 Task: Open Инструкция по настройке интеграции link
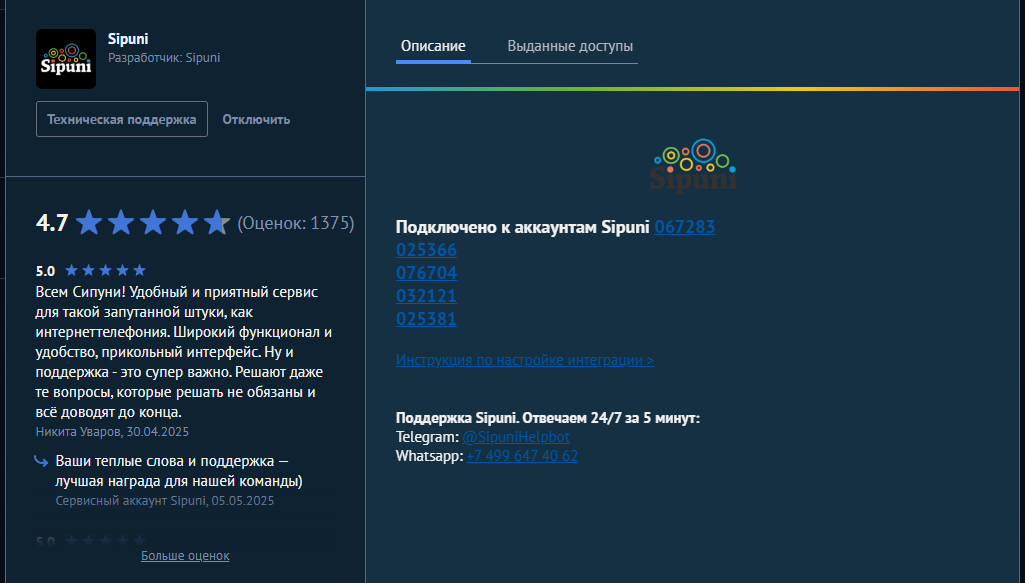click(x=525, y=360)
